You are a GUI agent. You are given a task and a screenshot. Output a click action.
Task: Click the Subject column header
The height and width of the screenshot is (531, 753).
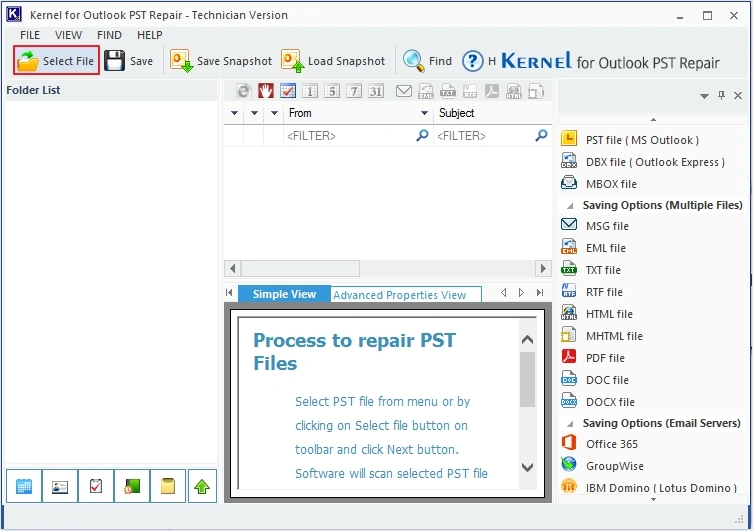[x=493, y=113]
